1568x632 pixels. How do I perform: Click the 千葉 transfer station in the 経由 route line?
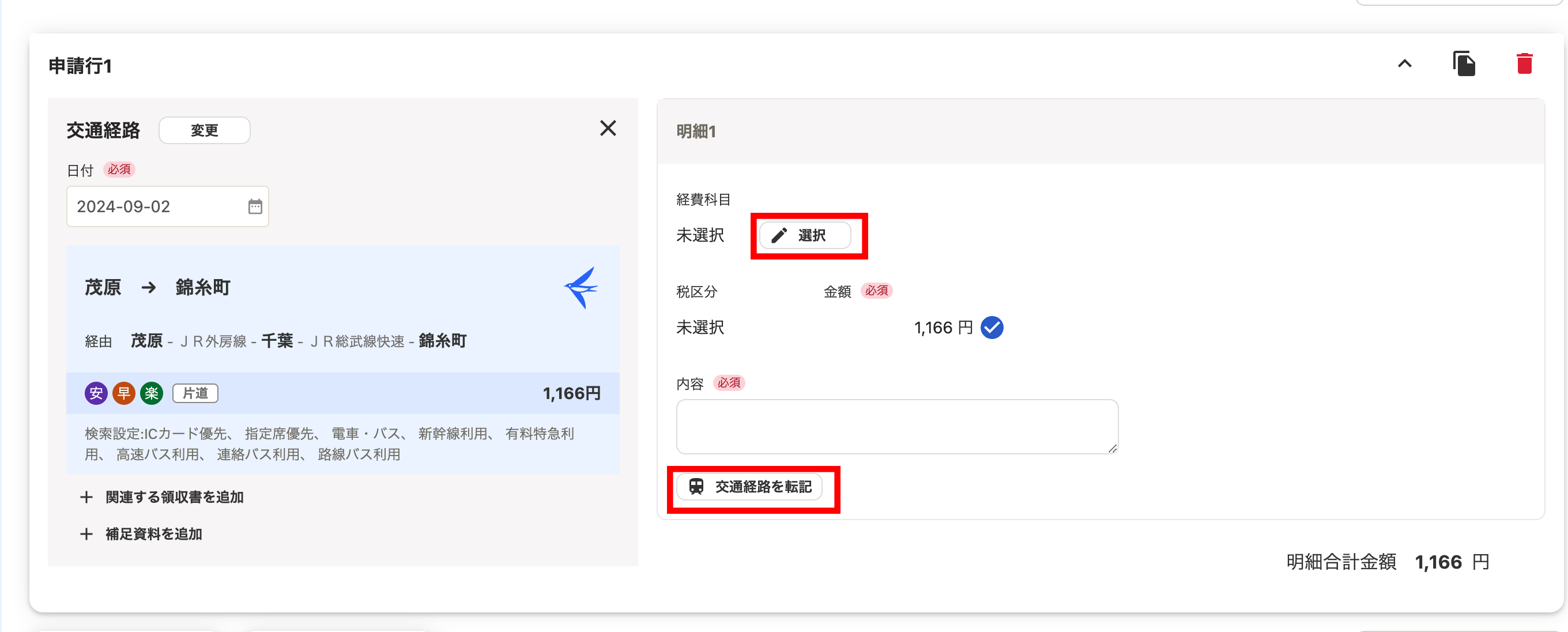(x=277, y=341)
